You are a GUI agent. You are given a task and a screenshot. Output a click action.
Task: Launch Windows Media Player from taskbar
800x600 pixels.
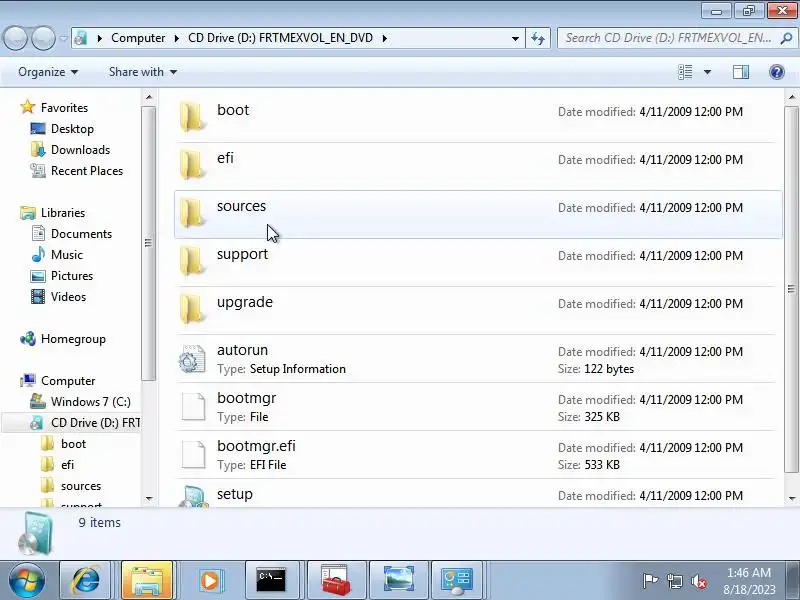pyautogui.click(x=210, y=580)
